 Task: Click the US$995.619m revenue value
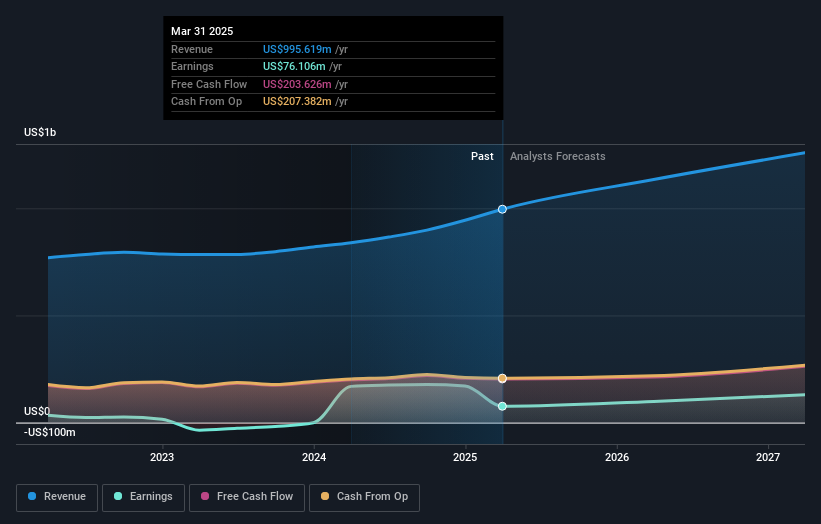(297, 49)
